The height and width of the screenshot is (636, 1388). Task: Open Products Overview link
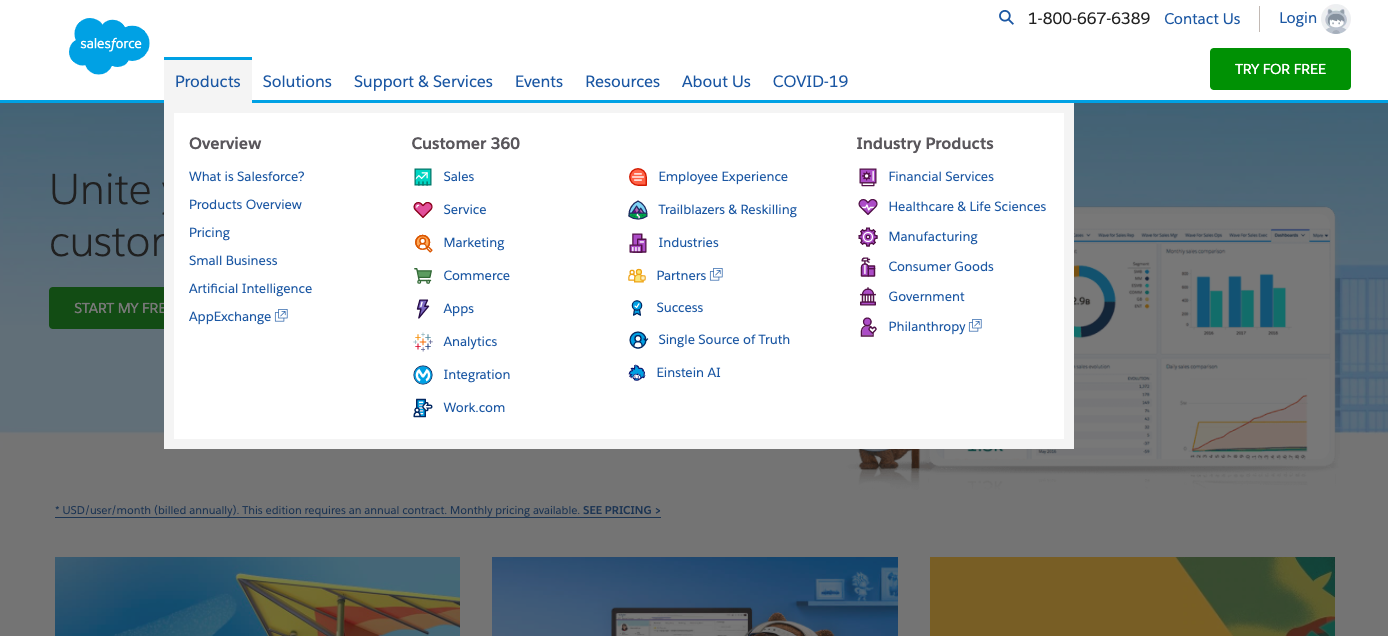pos(245,204)
